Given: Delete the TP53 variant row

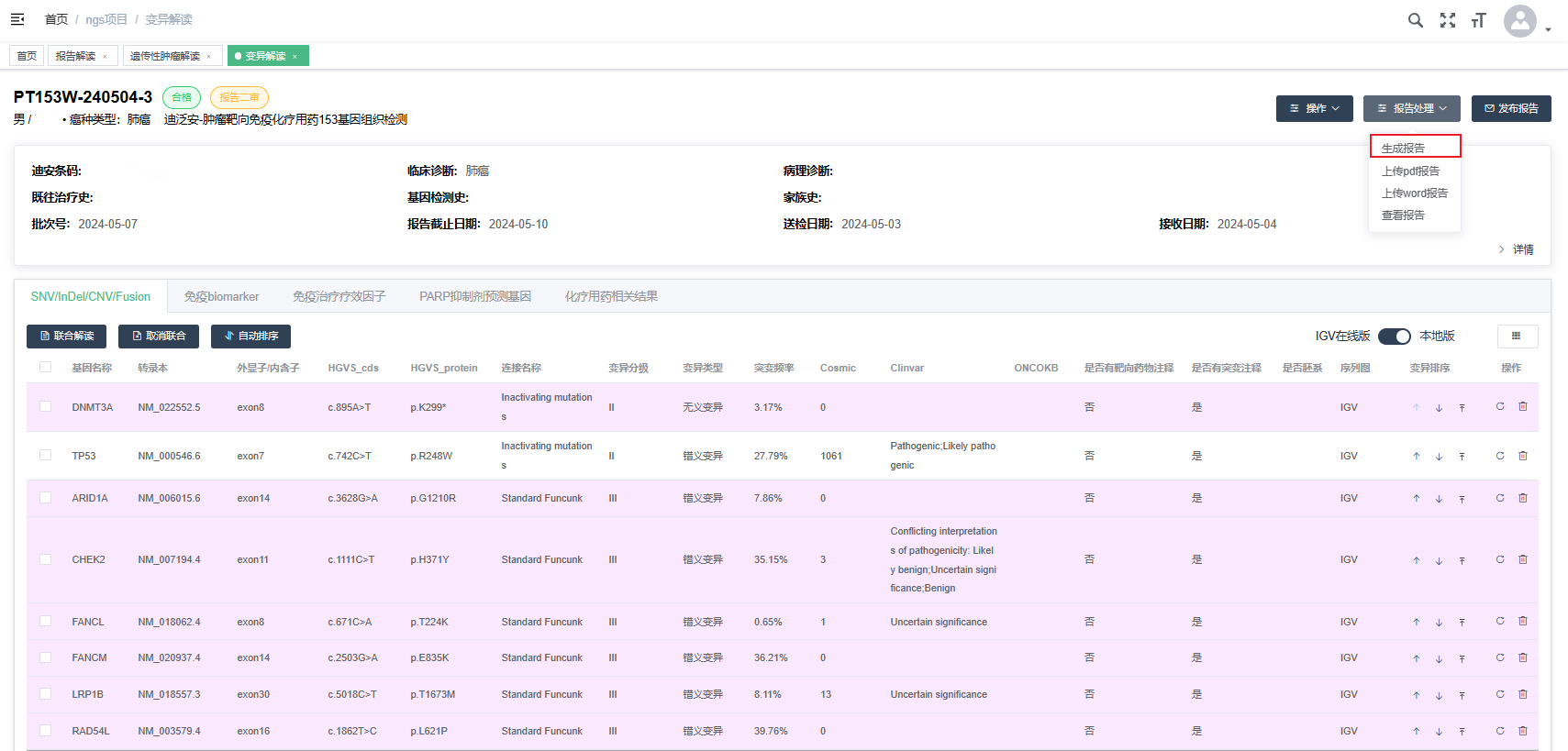Looking at the screenshot, I should pyautogui.click(x=1522, y=456).
